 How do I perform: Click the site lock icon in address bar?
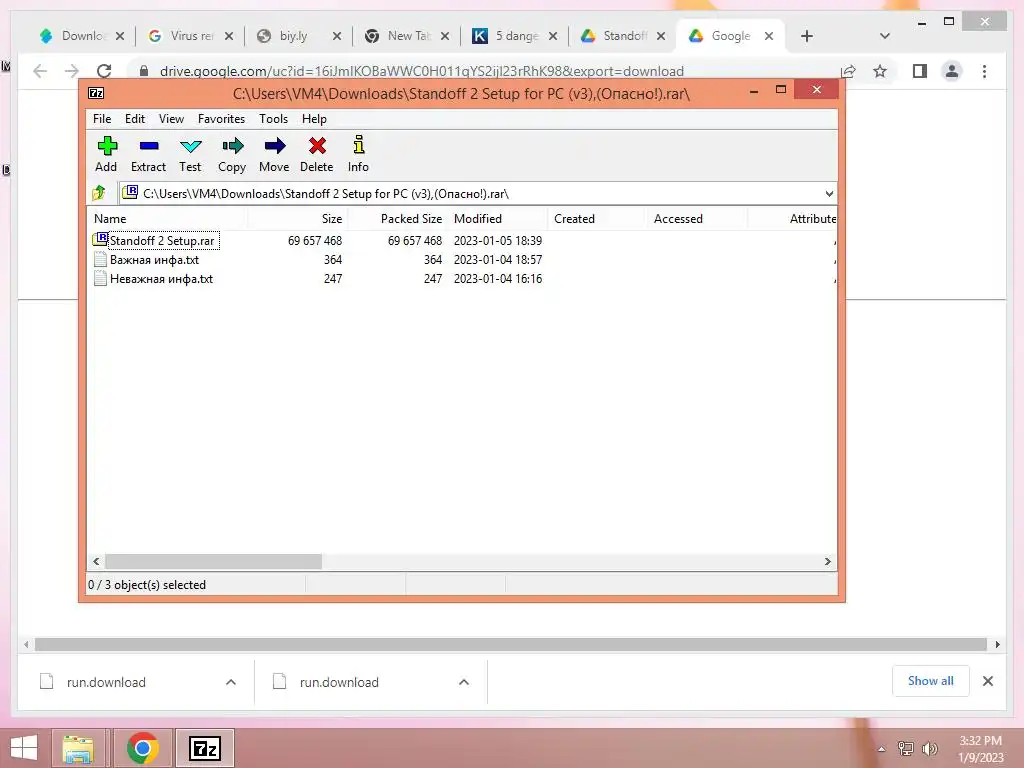tap(144, 71)
